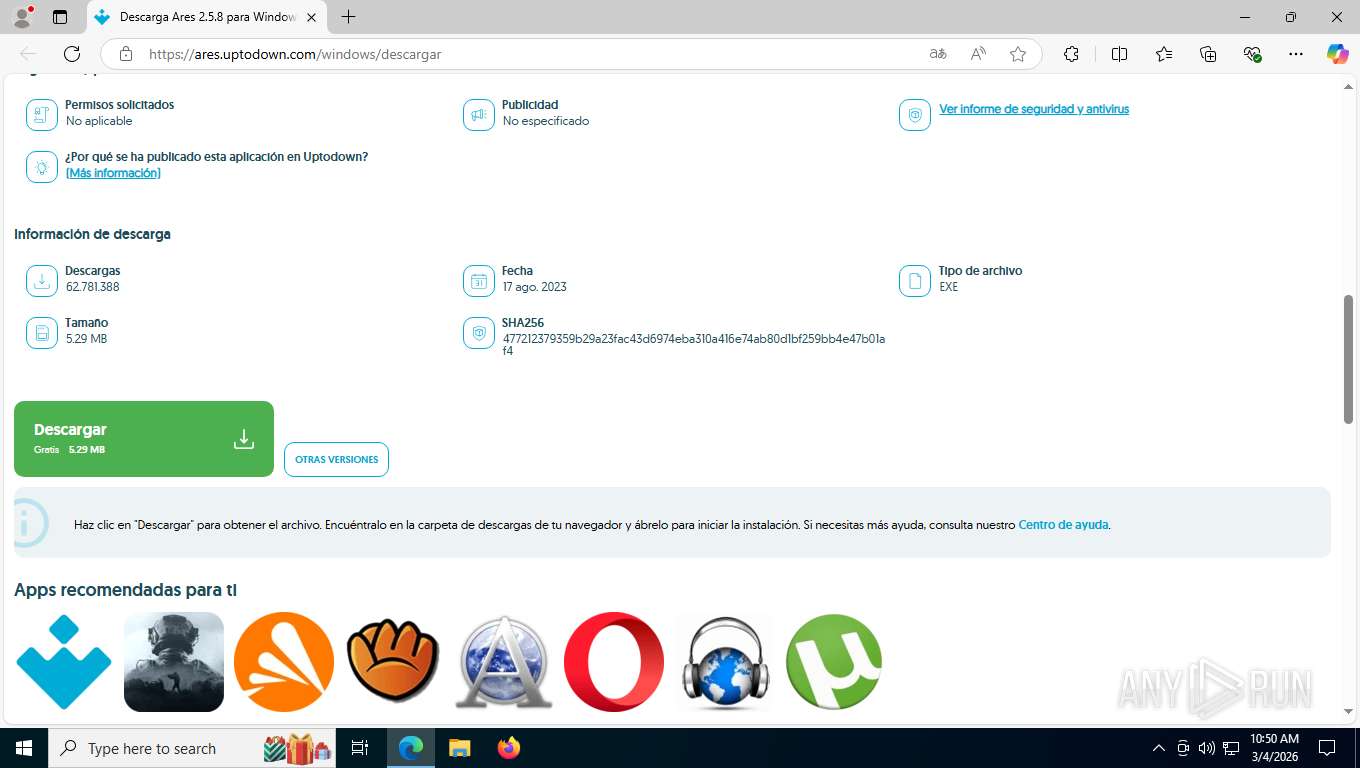Open Browser essentials heart icon
Screen dimensions: 1360x768
click(x=1252, y=54)
